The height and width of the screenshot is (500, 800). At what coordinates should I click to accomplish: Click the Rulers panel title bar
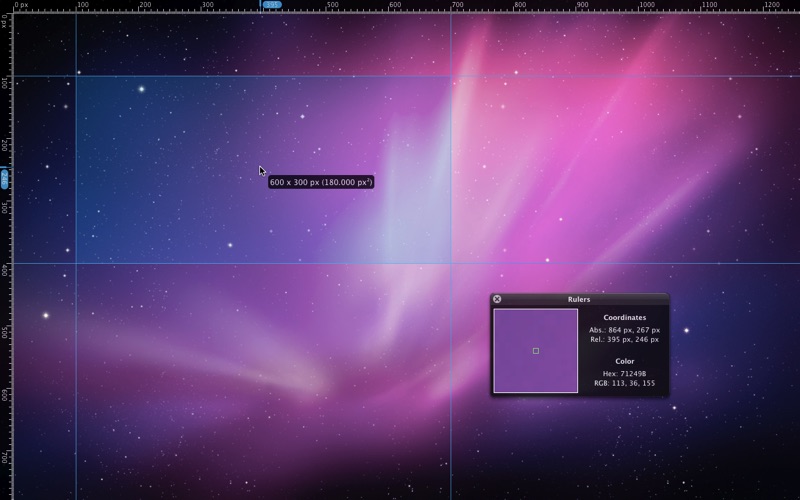point(579,299)
